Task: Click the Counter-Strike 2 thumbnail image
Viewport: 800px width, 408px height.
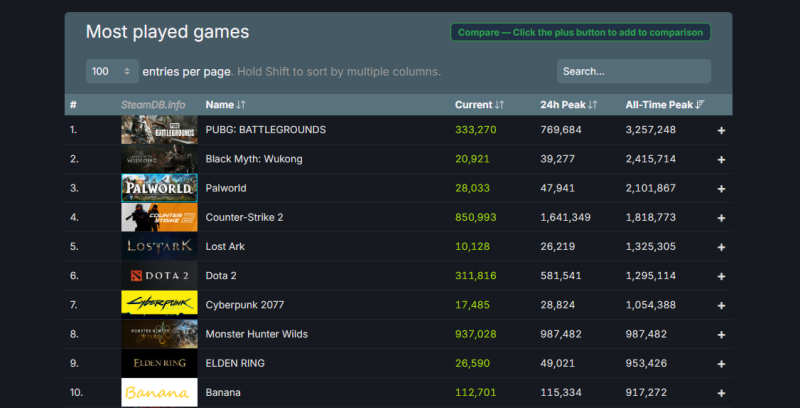Action: point(153,217)
